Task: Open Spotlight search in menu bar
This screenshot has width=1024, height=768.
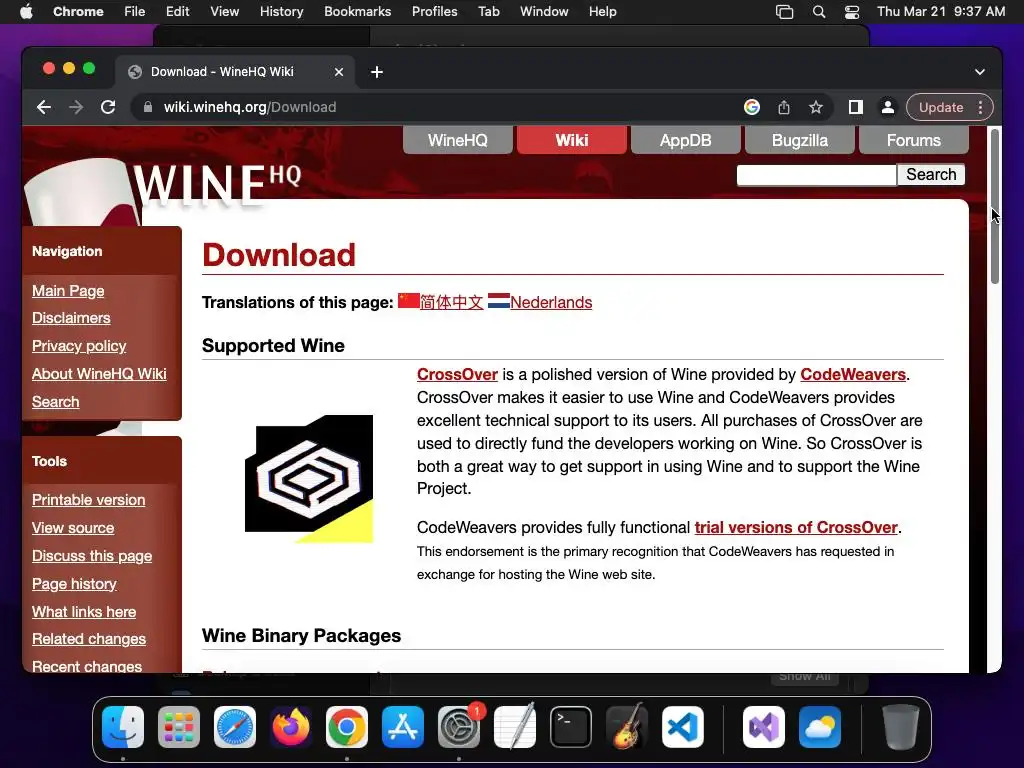Action: tap(818, 12)
